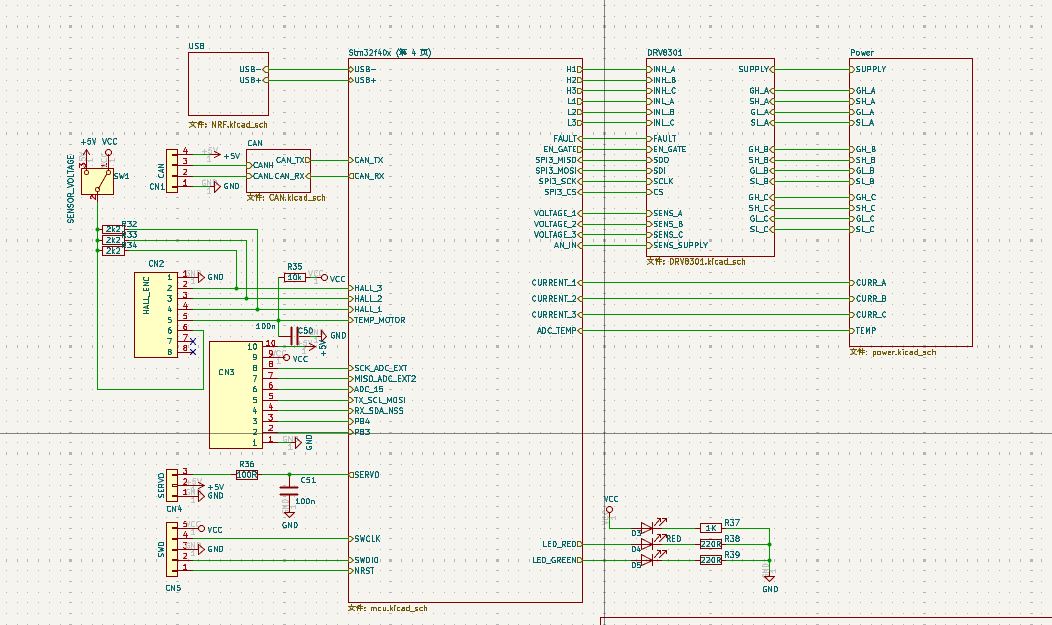
Task: Select the GND symbol below the LED resistors
Action: coord(769,578)
